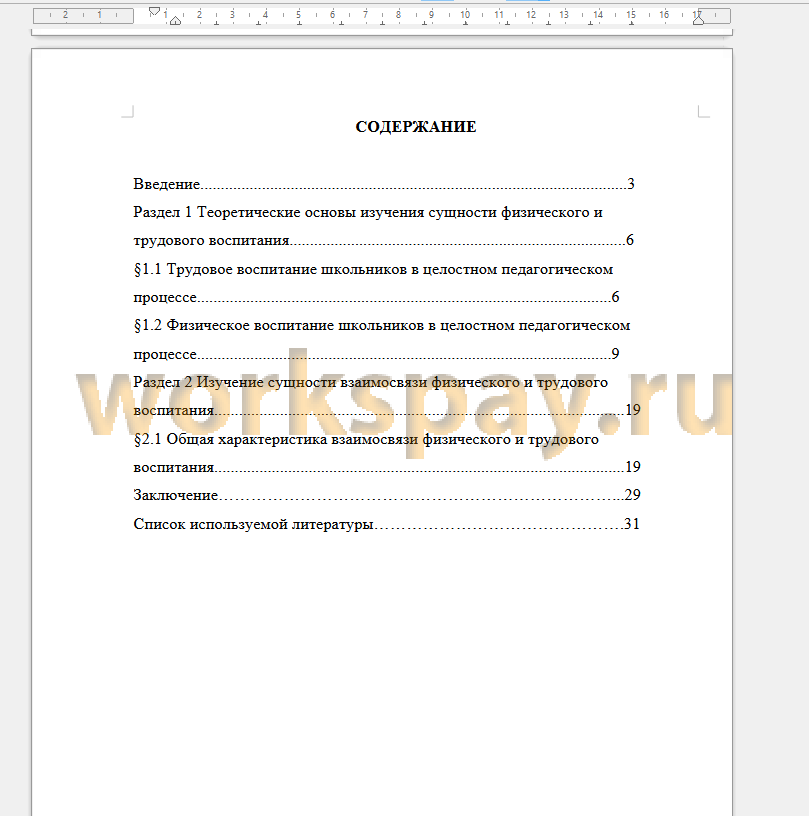The image size is (809, 816).
Task: Select the right indent marker on the ruler
Action: click(x=698, y=20)
